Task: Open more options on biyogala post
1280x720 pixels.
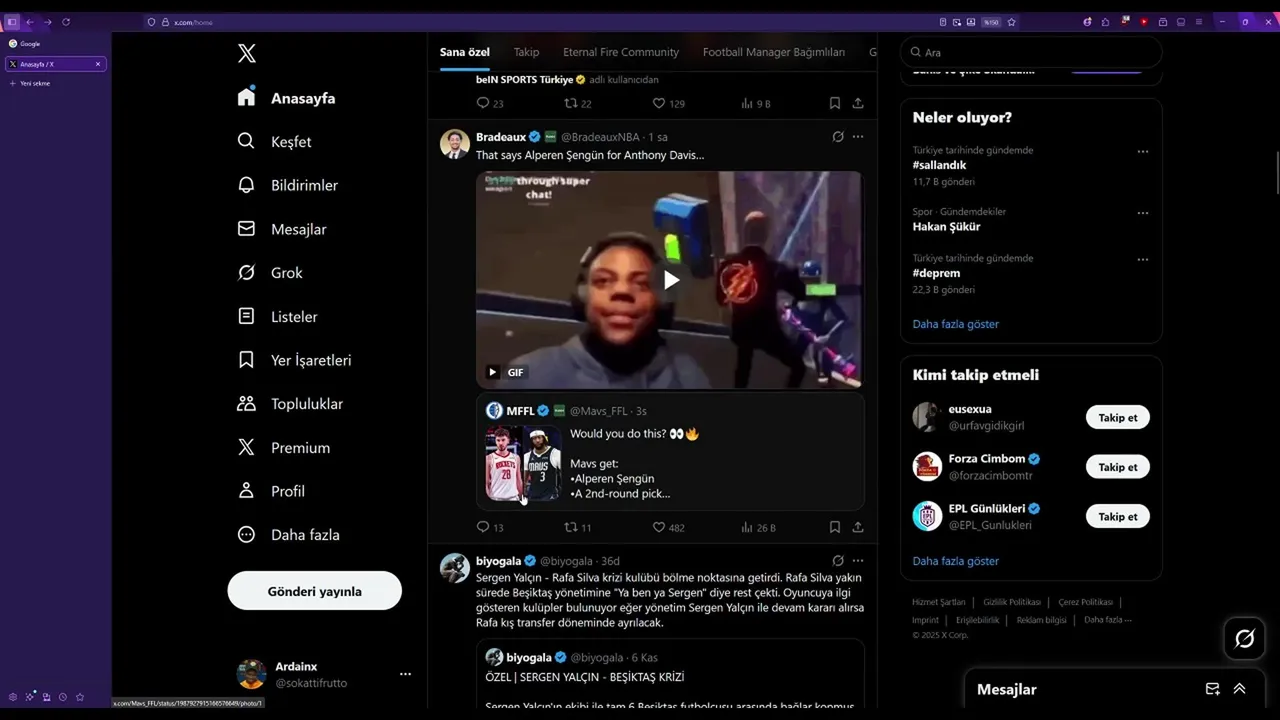Action: (858, 561)
